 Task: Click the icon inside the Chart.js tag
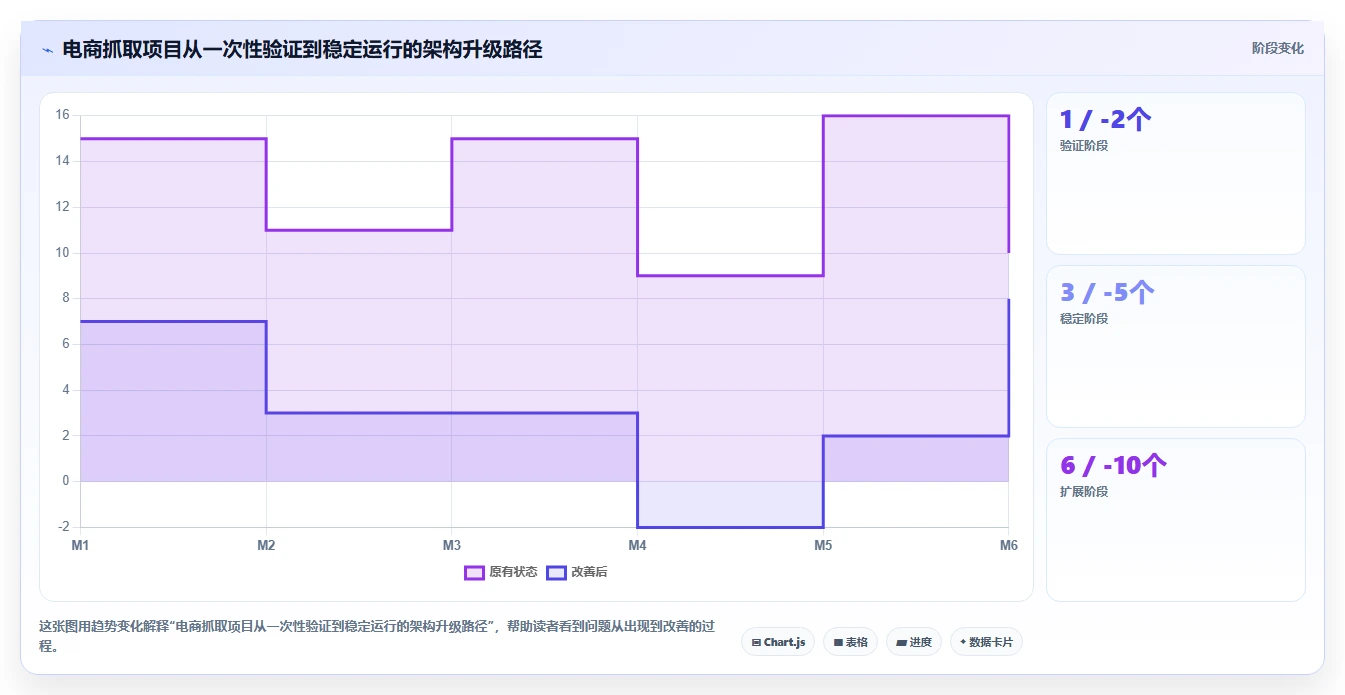[756, 642]
